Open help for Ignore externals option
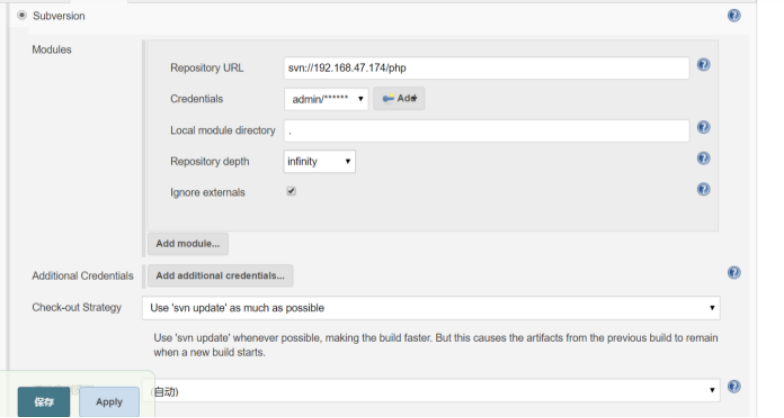This screenshot has width=784, height=418. coord(703,189)
